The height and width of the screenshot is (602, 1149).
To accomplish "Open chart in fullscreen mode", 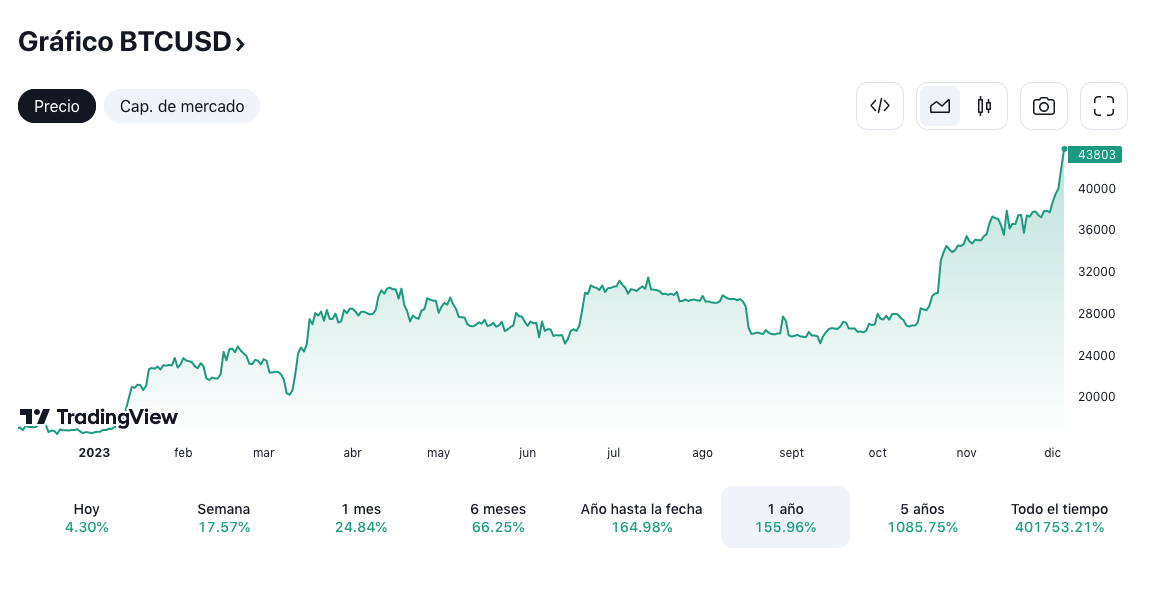I will click(1104, 106).
